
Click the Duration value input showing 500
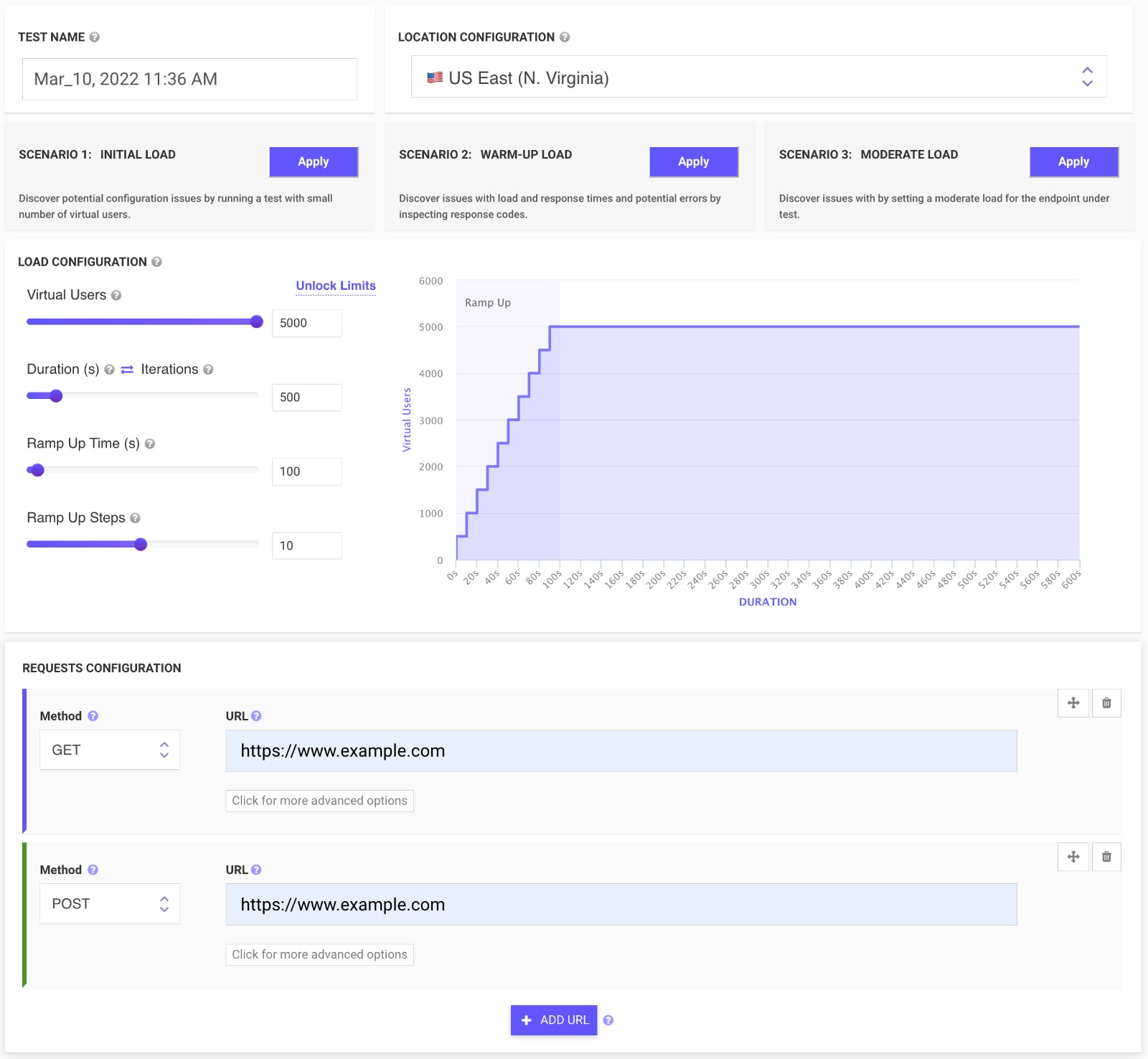pos(306,397)
